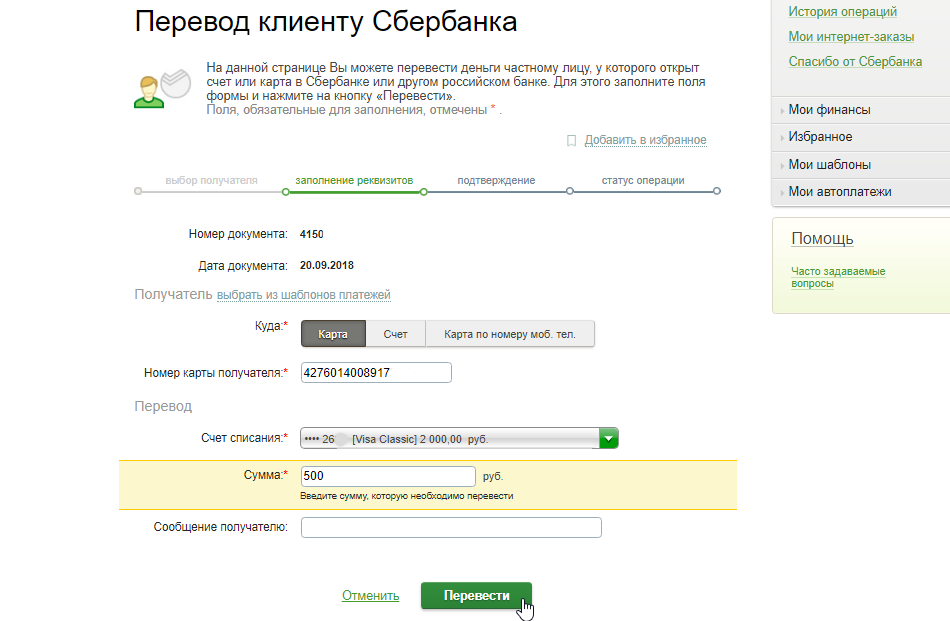Image resolution: width=950 pixels, height=621 pixels.
Task: Click the Введите сумму hint text
Action: [407, 496]
